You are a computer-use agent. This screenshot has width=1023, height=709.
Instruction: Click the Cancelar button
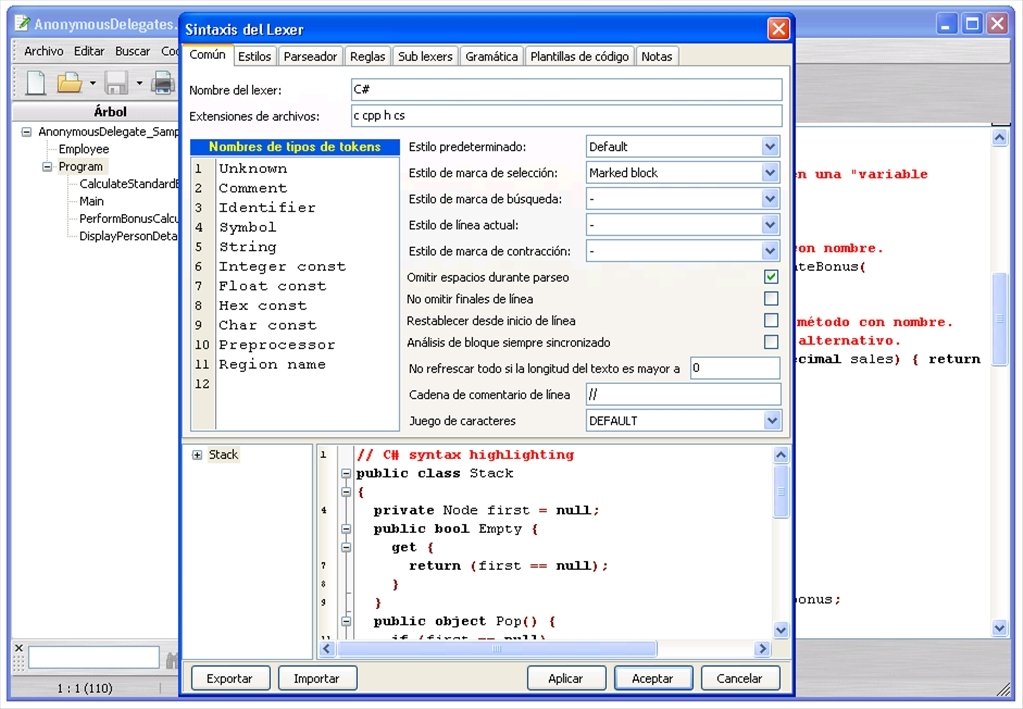pyautogui.click(x=739, y=678)
